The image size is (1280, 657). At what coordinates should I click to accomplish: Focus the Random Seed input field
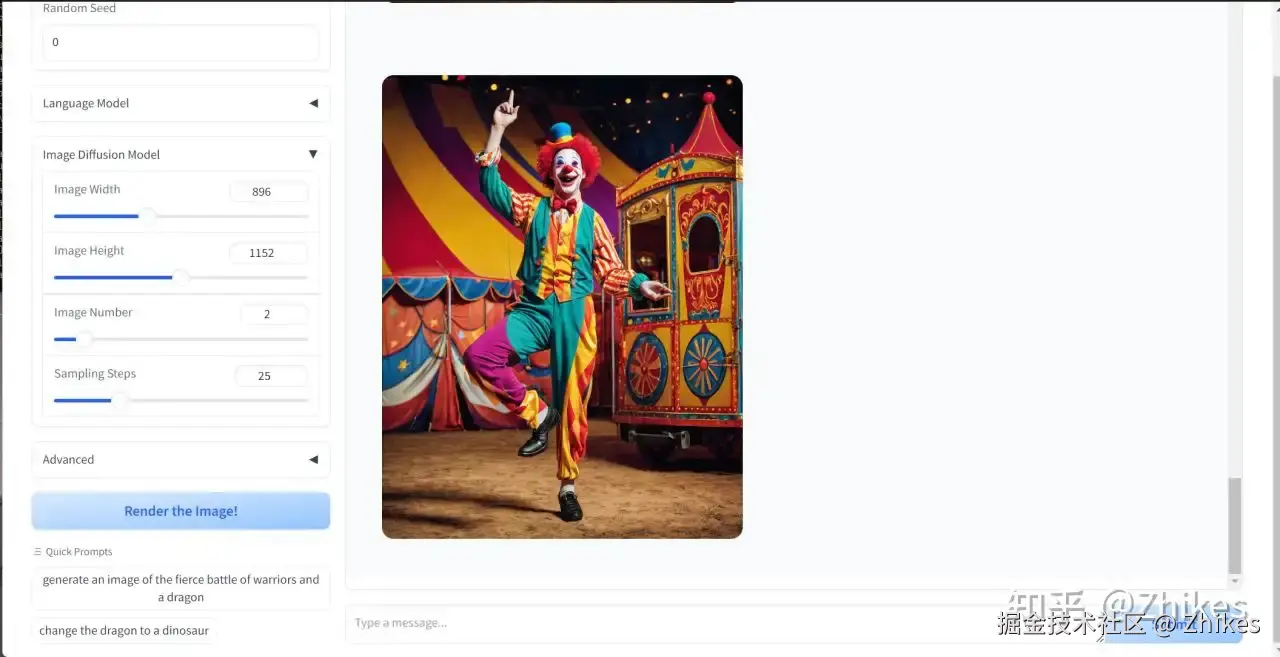tap(181, 42)
